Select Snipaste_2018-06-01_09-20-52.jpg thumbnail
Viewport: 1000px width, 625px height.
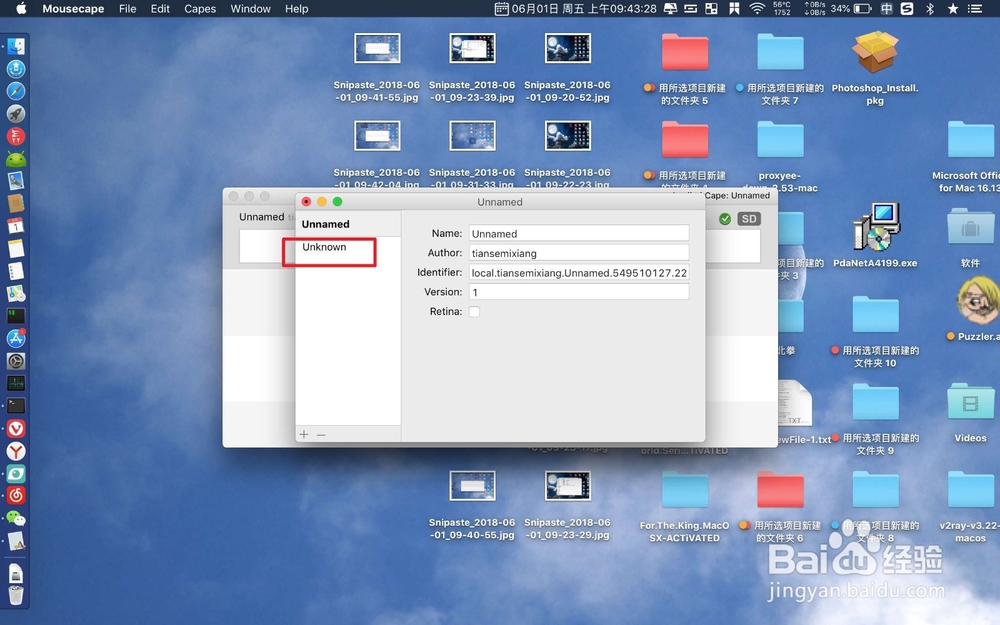coord(568,48)
